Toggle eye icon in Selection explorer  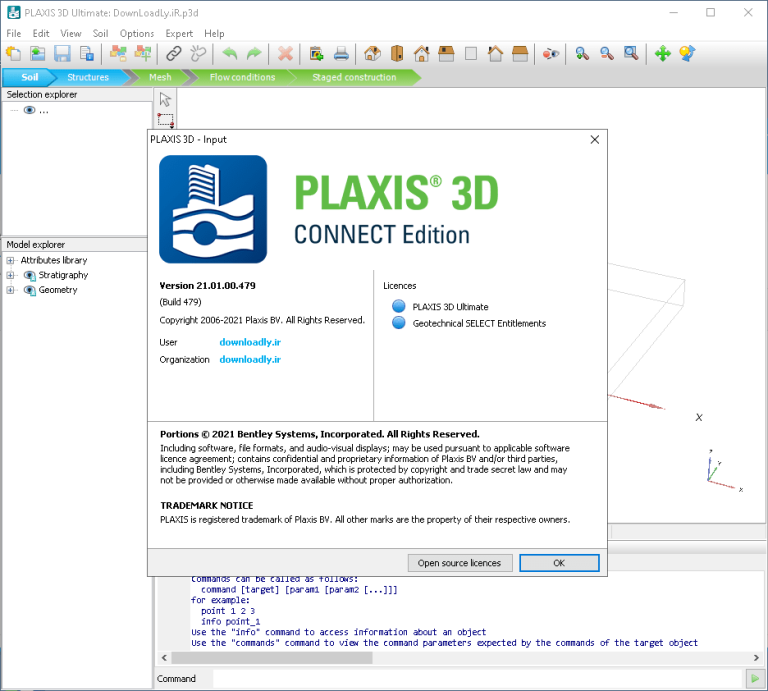(29, 110)
